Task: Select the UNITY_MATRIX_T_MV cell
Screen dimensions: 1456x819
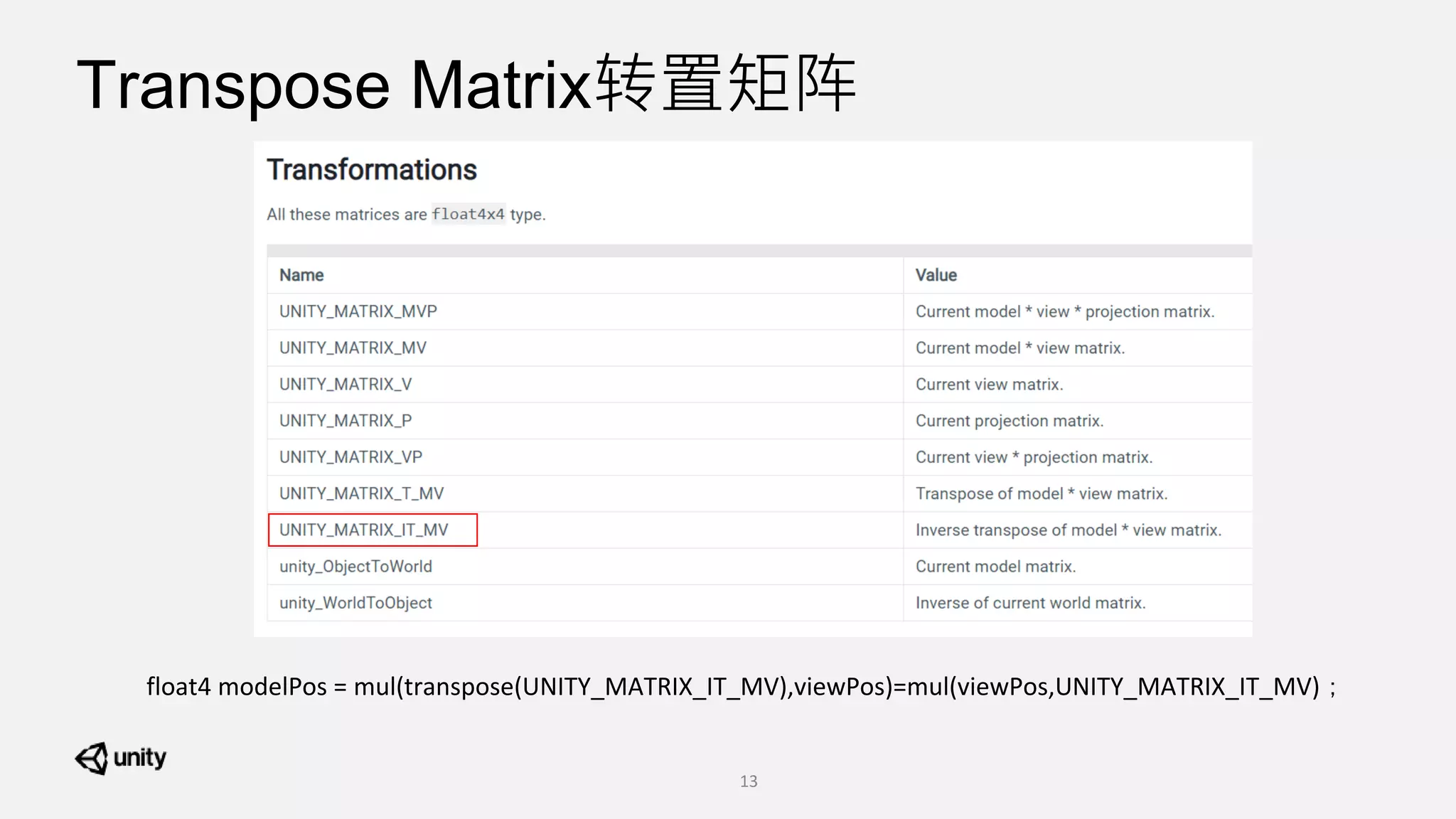Action: tap(361, 493)
